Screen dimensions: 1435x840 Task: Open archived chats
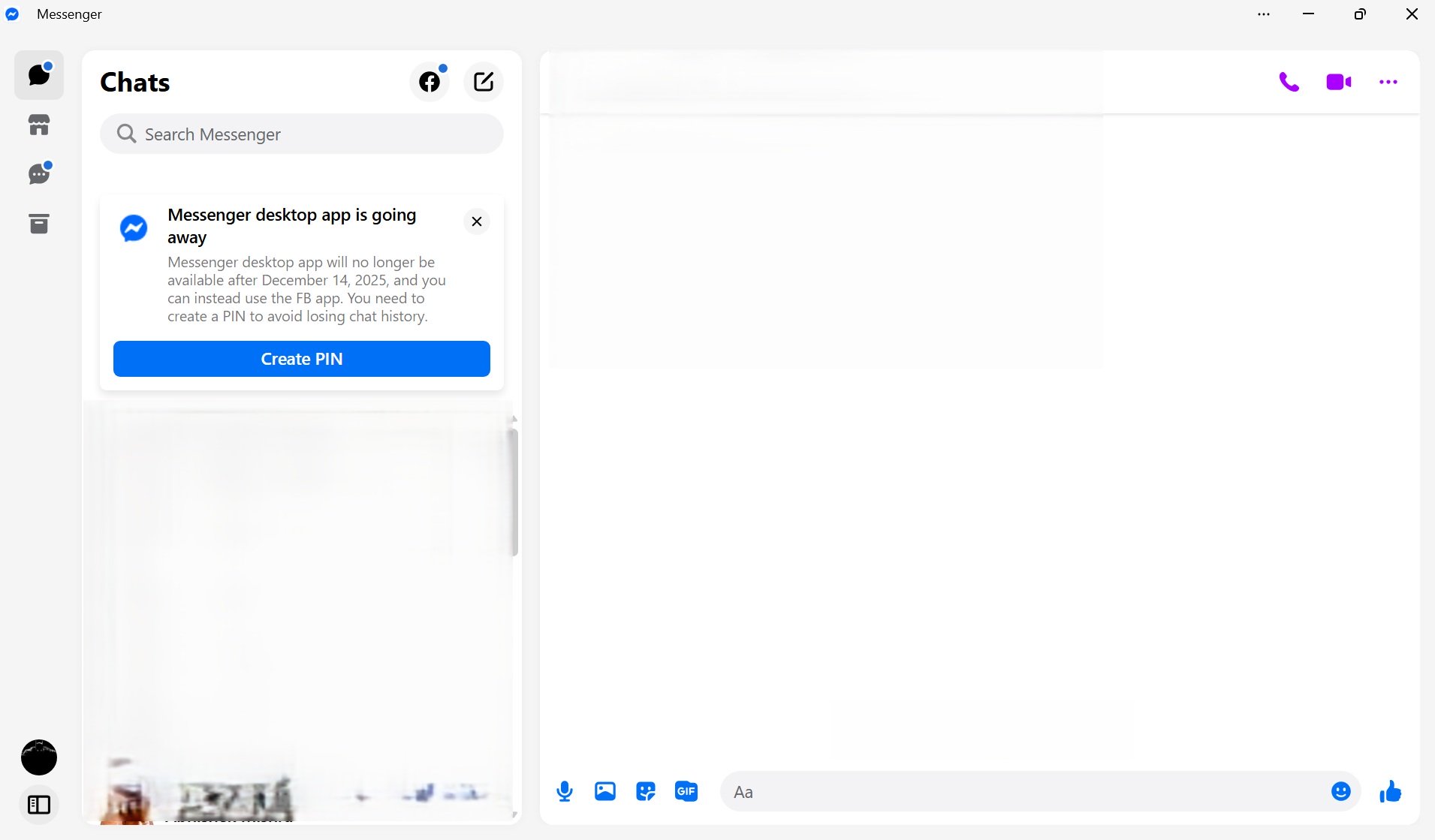(x=39, y=224)
